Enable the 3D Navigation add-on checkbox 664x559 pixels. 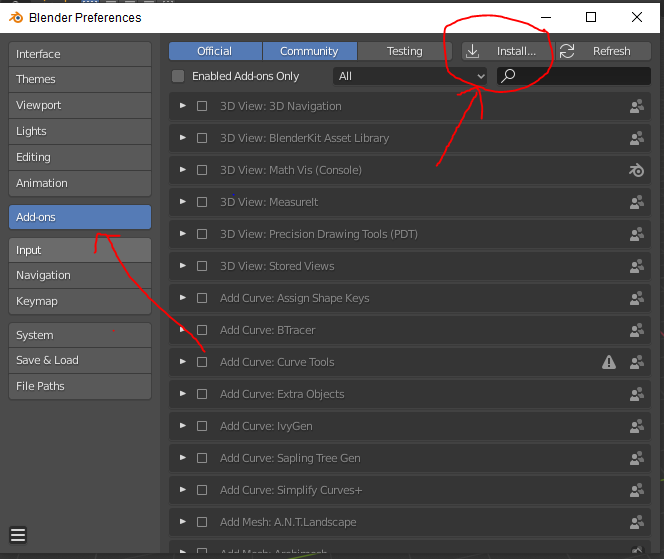[202, 106]
